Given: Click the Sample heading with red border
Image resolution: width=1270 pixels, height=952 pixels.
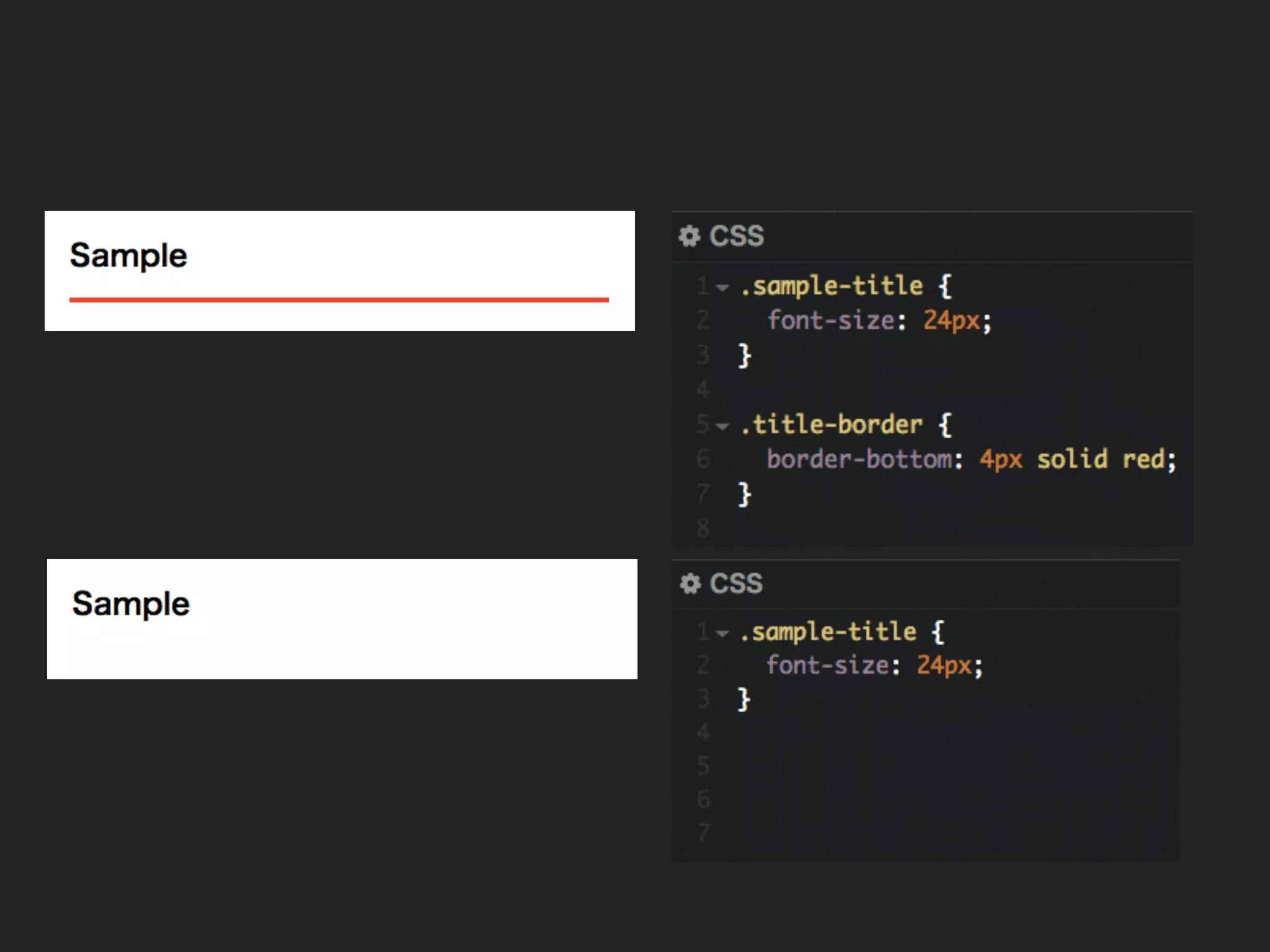Looking at the screenshot, I should tap(128, 255).
